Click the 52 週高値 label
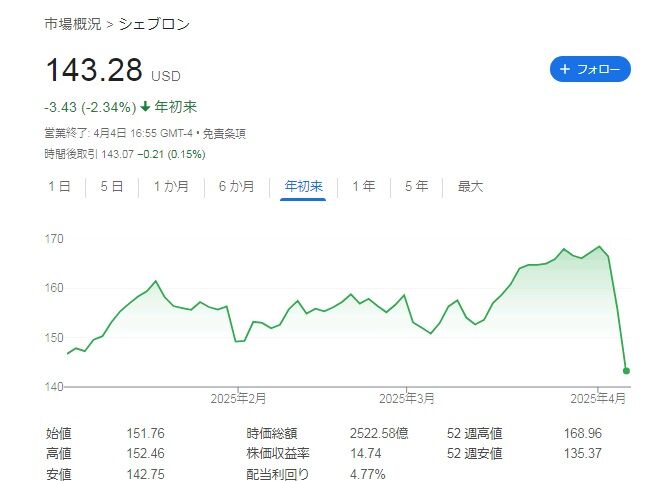The width and height of the screenshot is (648, 481). pyautogui.click(x=474, y=433)
